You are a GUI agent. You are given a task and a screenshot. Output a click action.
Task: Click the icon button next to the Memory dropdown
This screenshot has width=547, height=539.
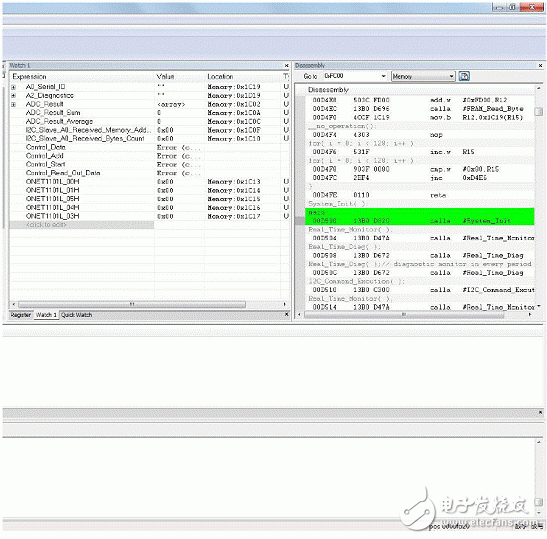[464, 76]
